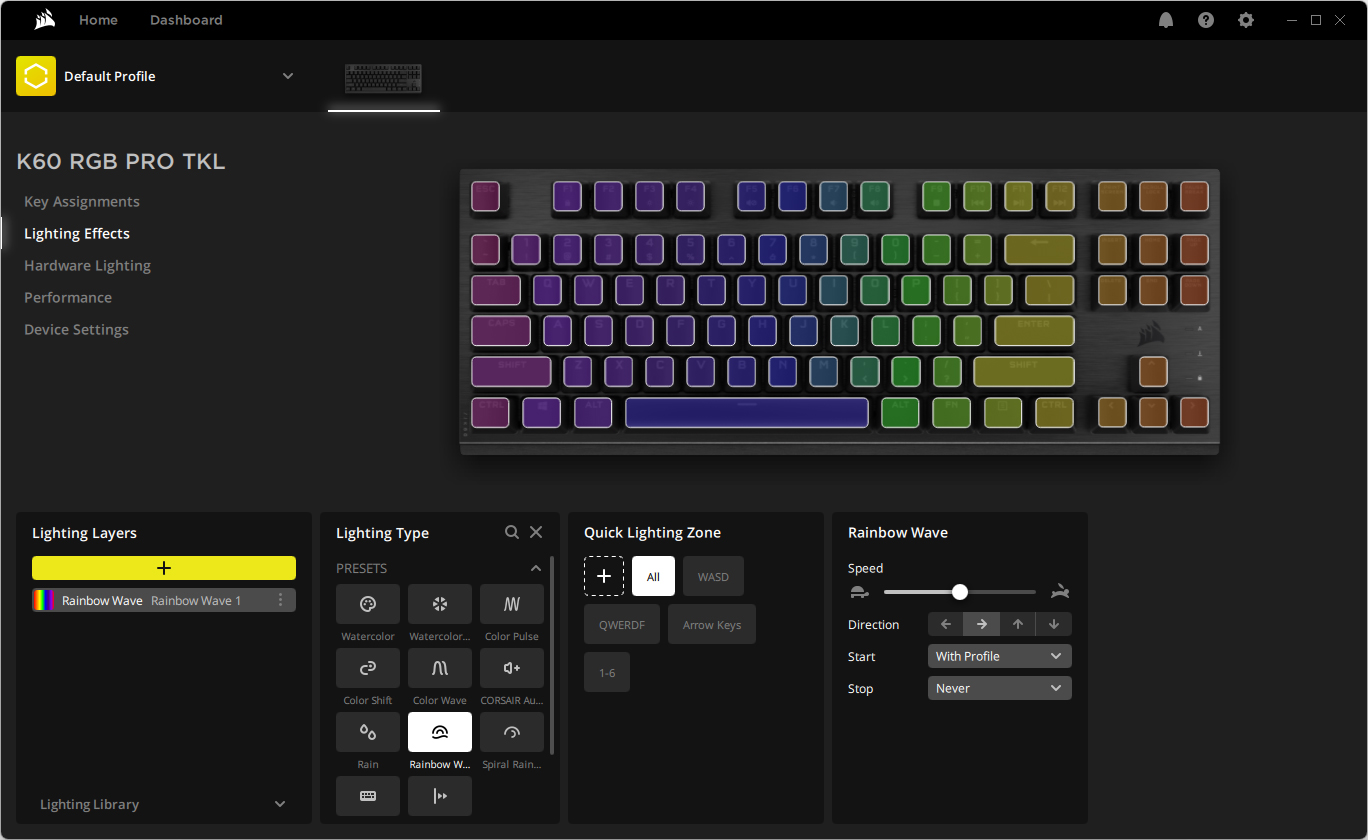
Task: Open Lighting Effects section
Action: 77,233
